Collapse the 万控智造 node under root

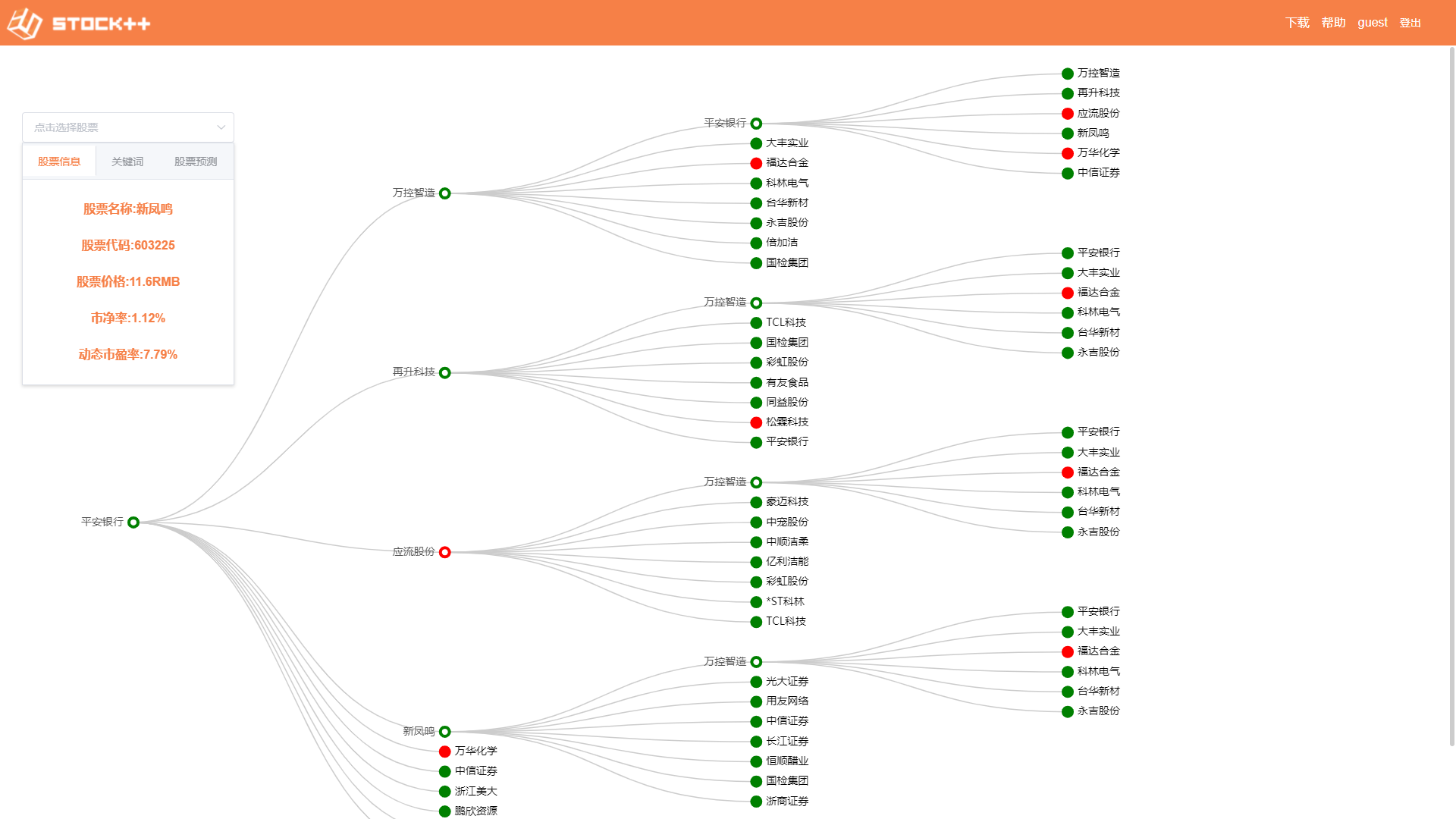click(445, 193)
